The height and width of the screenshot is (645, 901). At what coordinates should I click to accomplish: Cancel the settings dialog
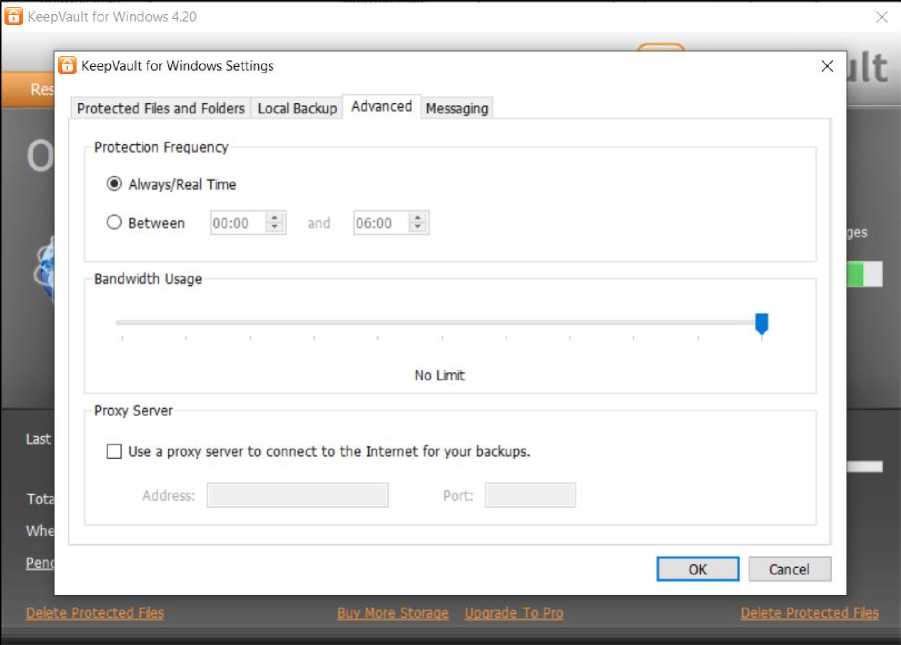[790, 569]
